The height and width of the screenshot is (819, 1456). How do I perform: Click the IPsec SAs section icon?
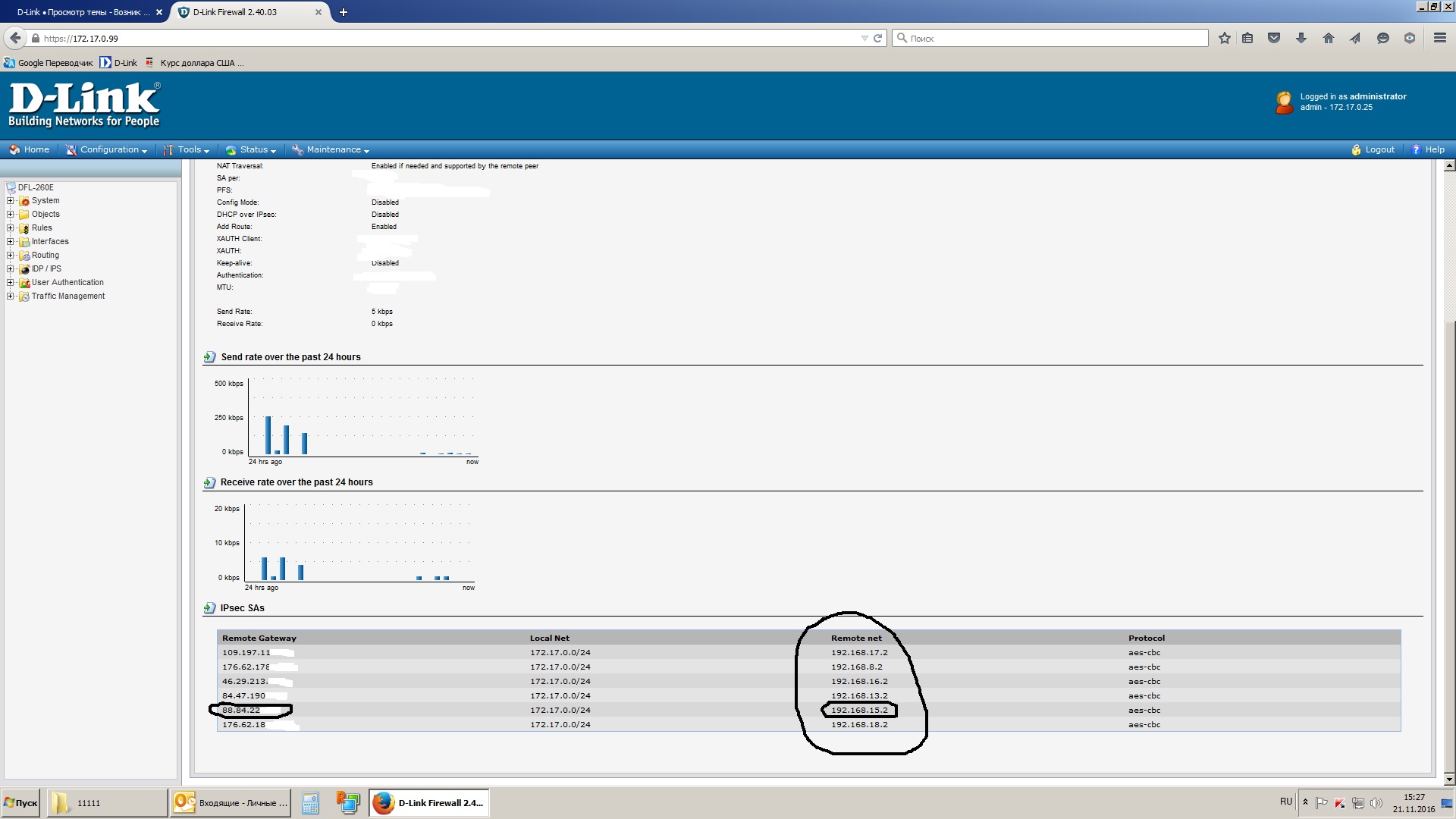click(209, 608)
